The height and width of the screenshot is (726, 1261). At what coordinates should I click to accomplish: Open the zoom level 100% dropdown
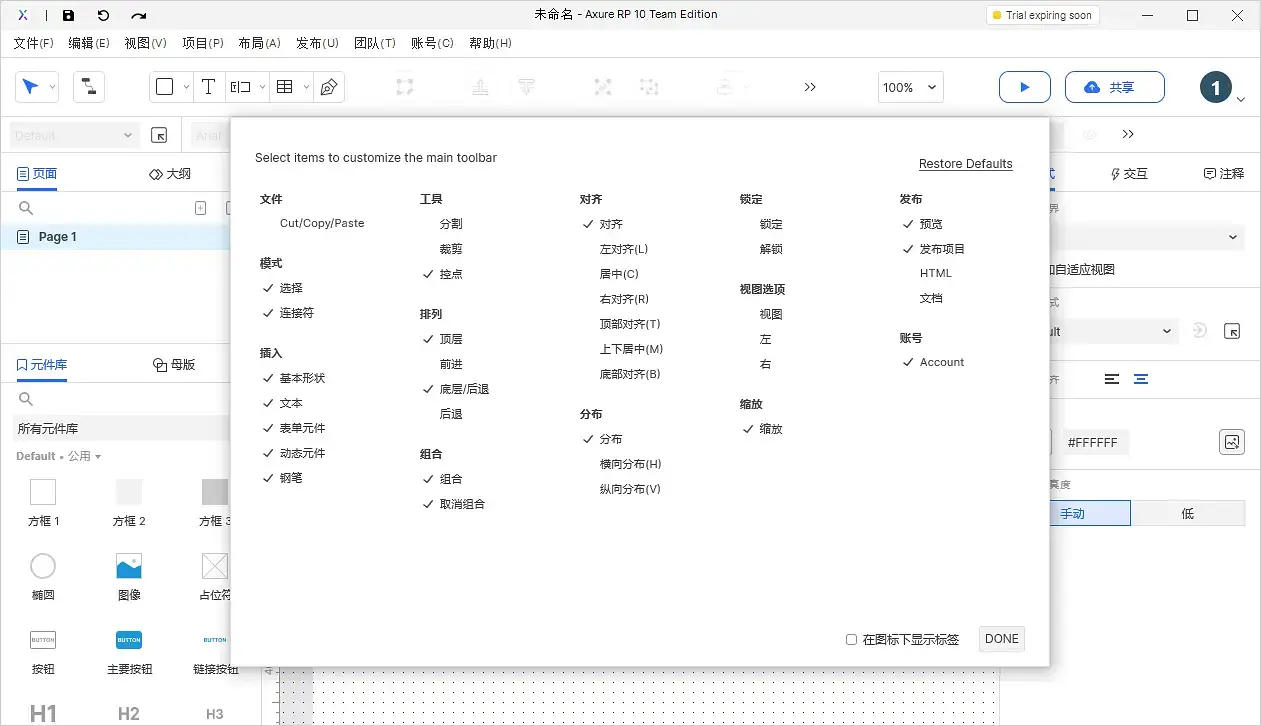910,87
